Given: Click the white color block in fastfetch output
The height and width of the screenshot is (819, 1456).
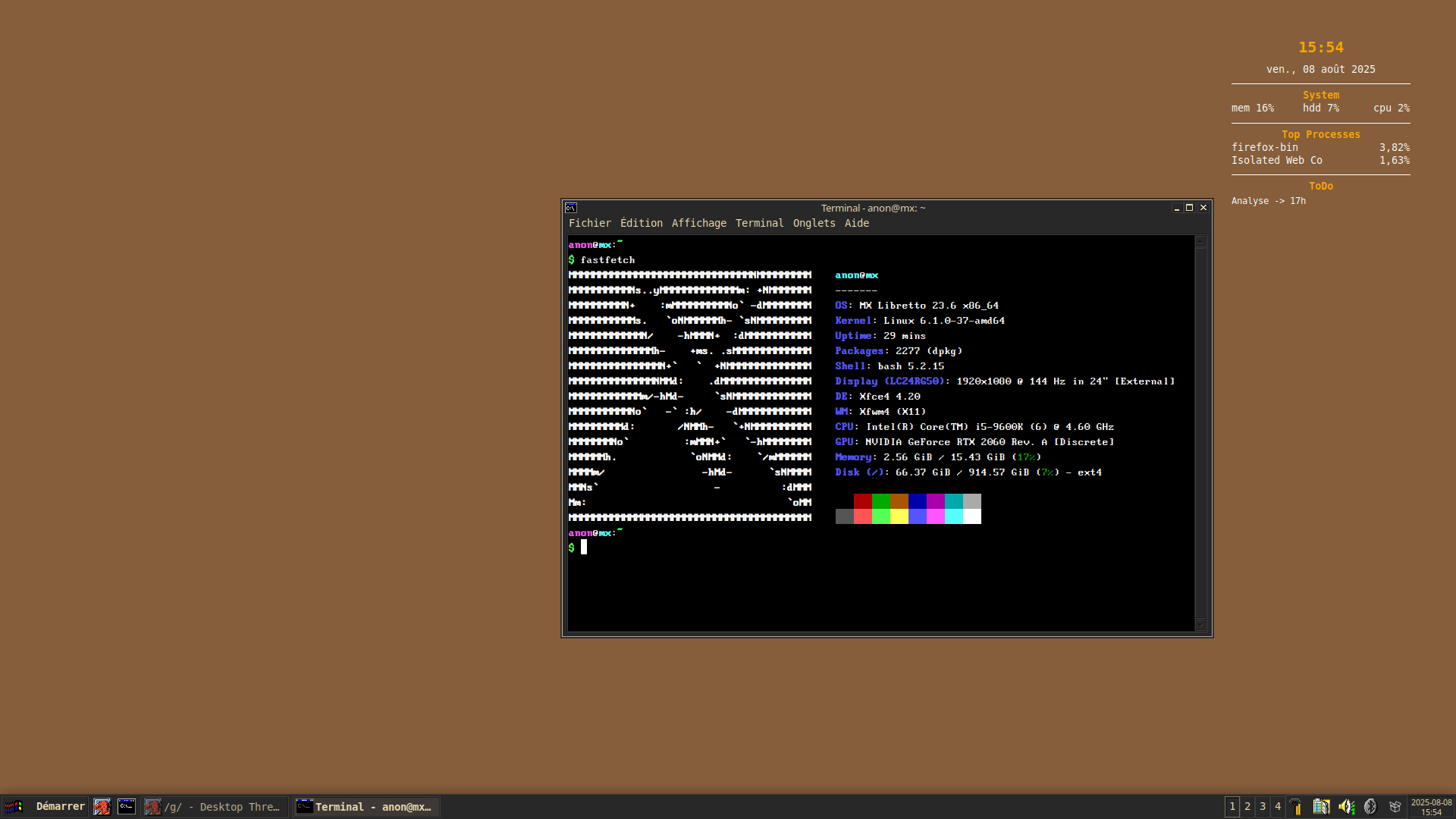Looking at the screenshot, I should tap(972, 516).
